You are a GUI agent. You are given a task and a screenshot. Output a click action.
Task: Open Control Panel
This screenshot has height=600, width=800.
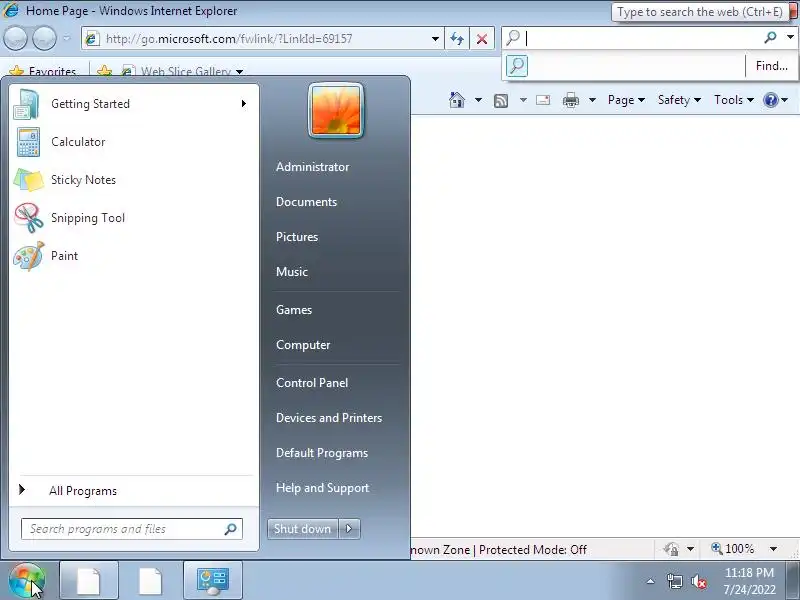312,383
